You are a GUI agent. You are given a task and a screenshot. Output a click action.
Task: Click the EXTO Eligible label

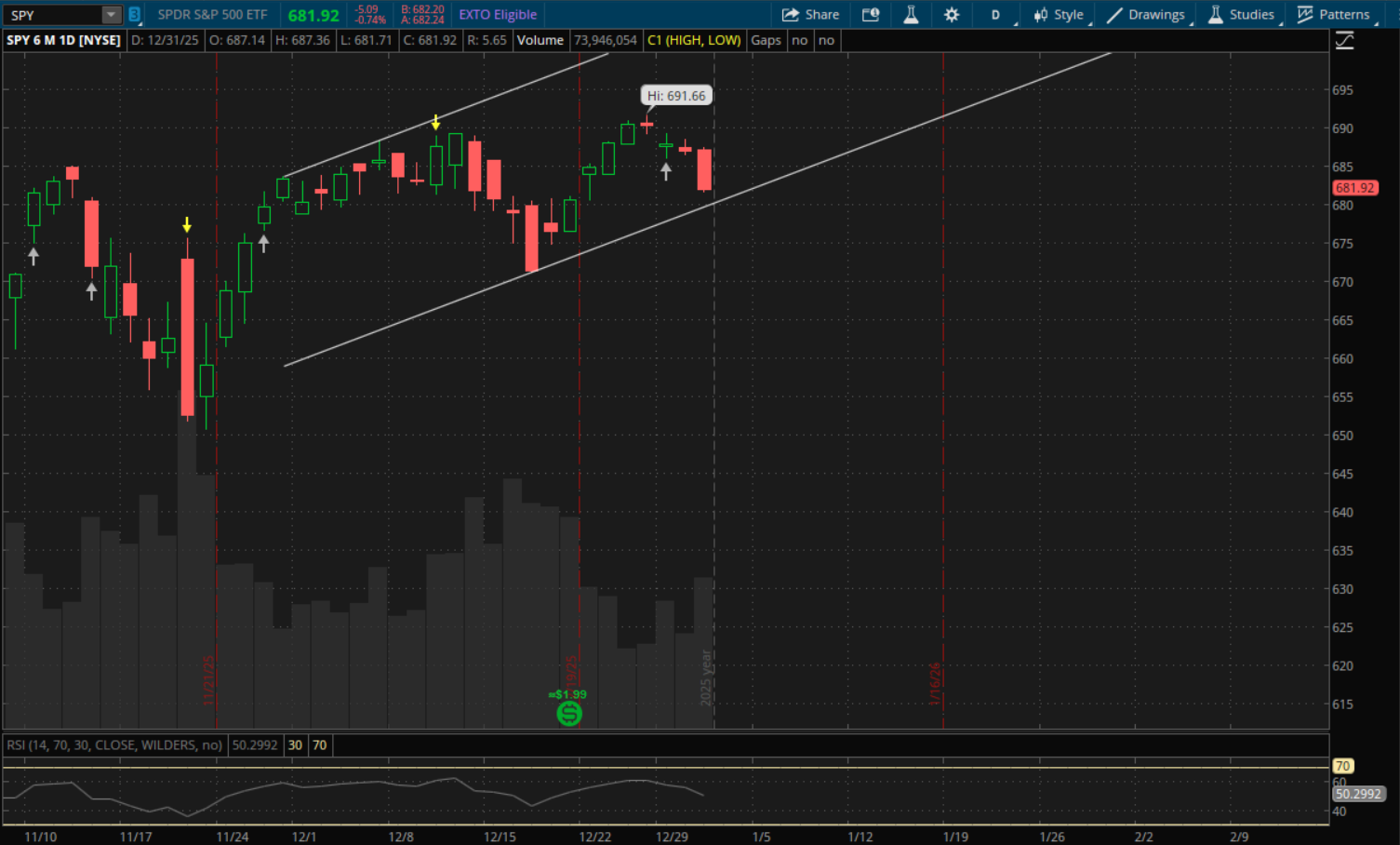click(x=498, y=15)
